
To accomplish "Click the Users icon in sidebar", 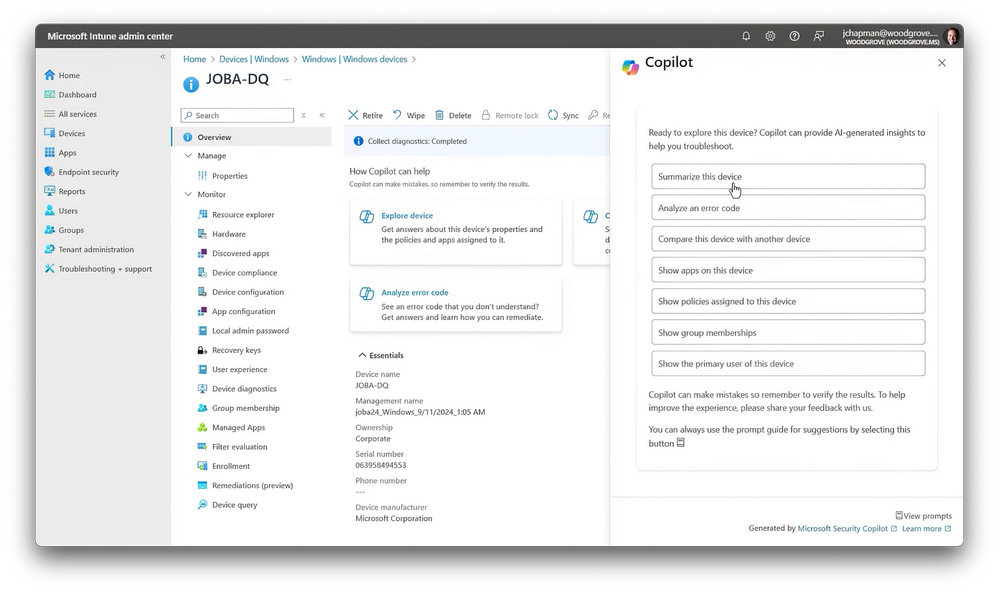I will [x=50, y=210].
